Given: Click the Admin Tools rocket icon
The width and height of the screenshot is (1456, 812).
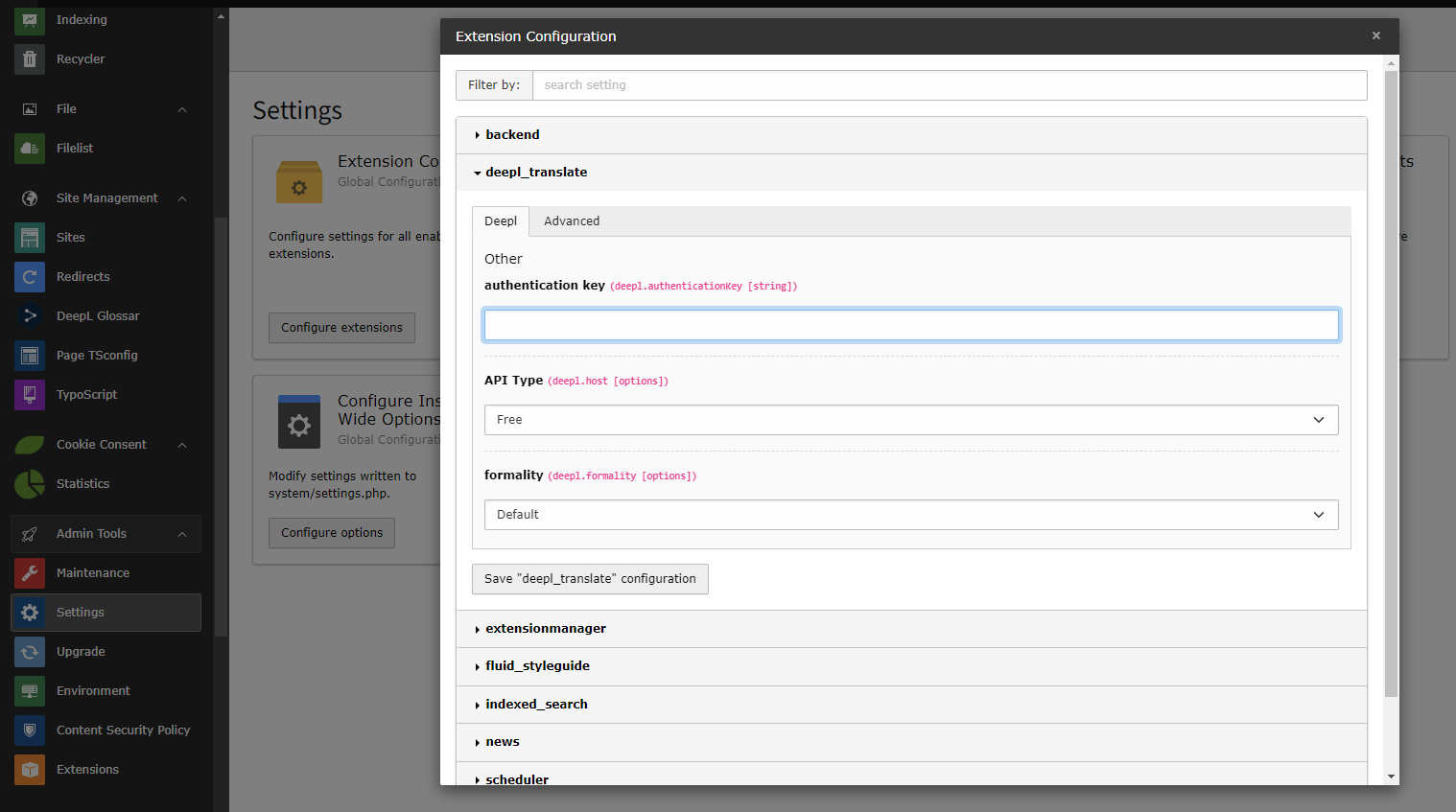Looking at the screenshot, I should coord(30,534).
